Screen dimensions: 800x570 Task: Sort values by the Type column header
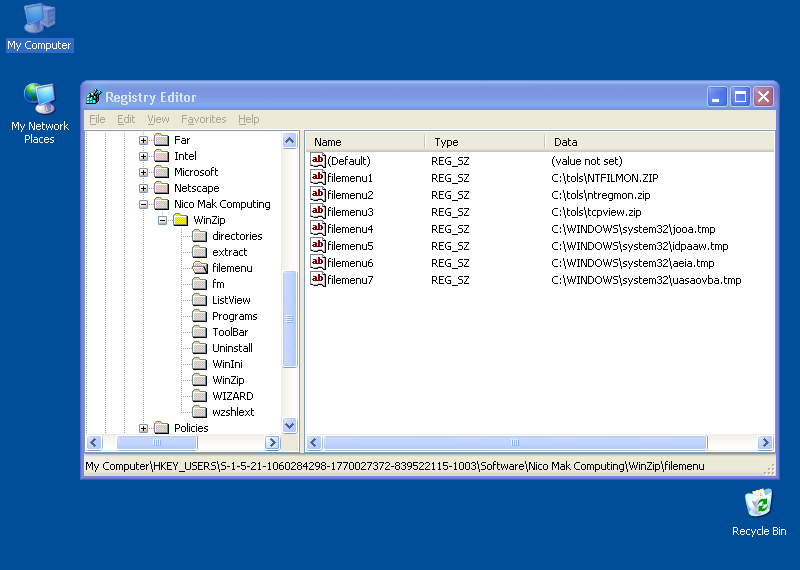coord(485,142)
